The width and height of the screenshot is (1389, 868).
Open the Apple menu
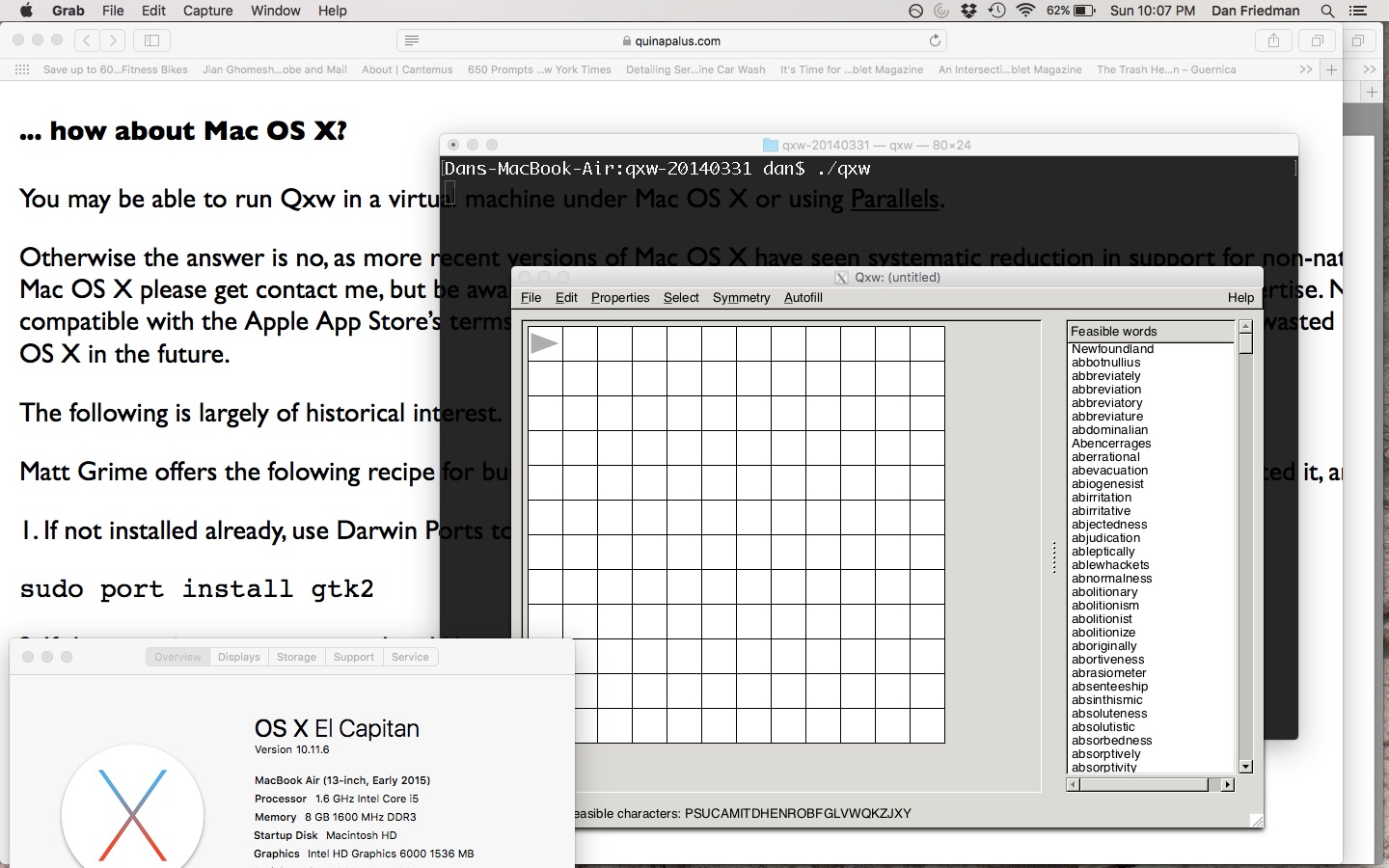pyautogui.click(x=26, y=11)
